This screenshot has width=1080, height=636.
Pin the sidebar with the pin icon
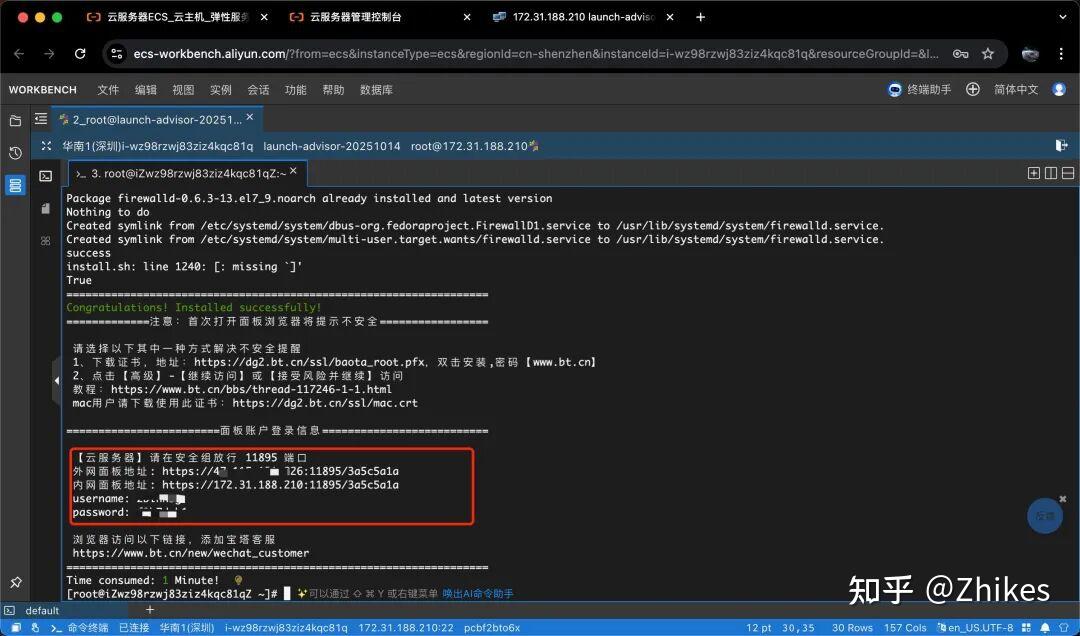pos(15,582)
